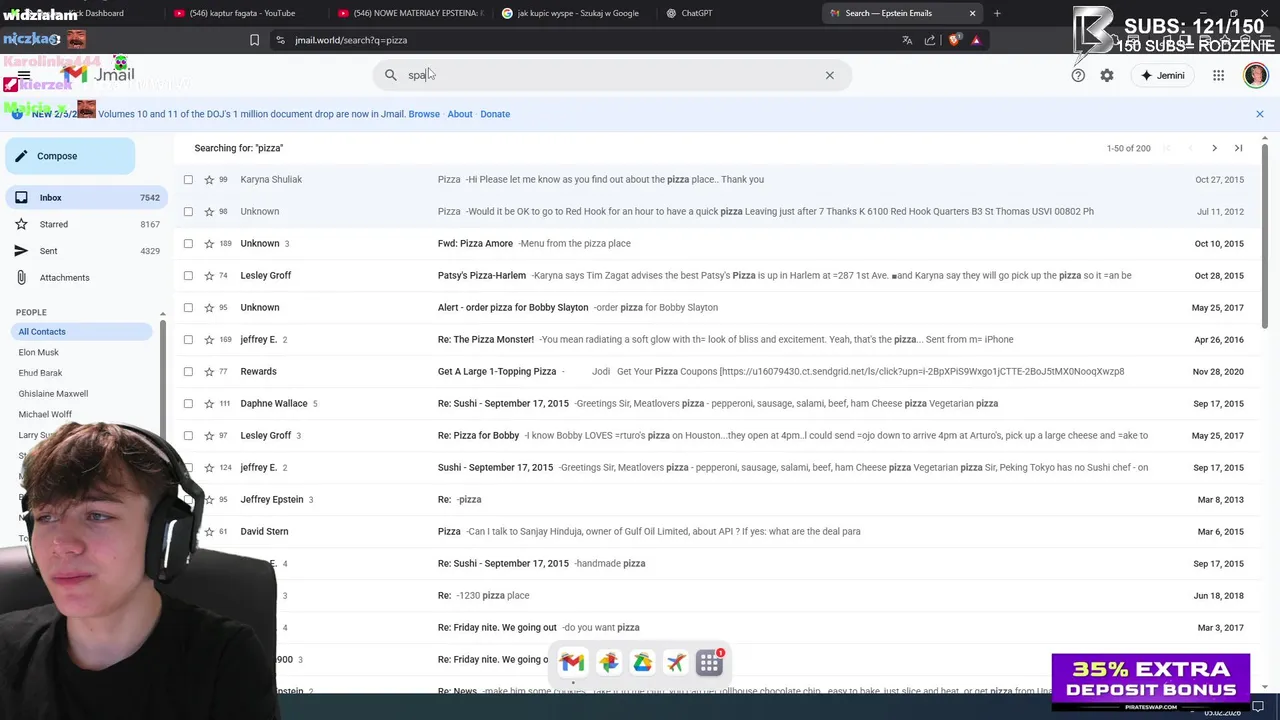Screen dimensions: 1280x720
Task: Switch to ChatGPT browser tab
Action: (696, 13)
